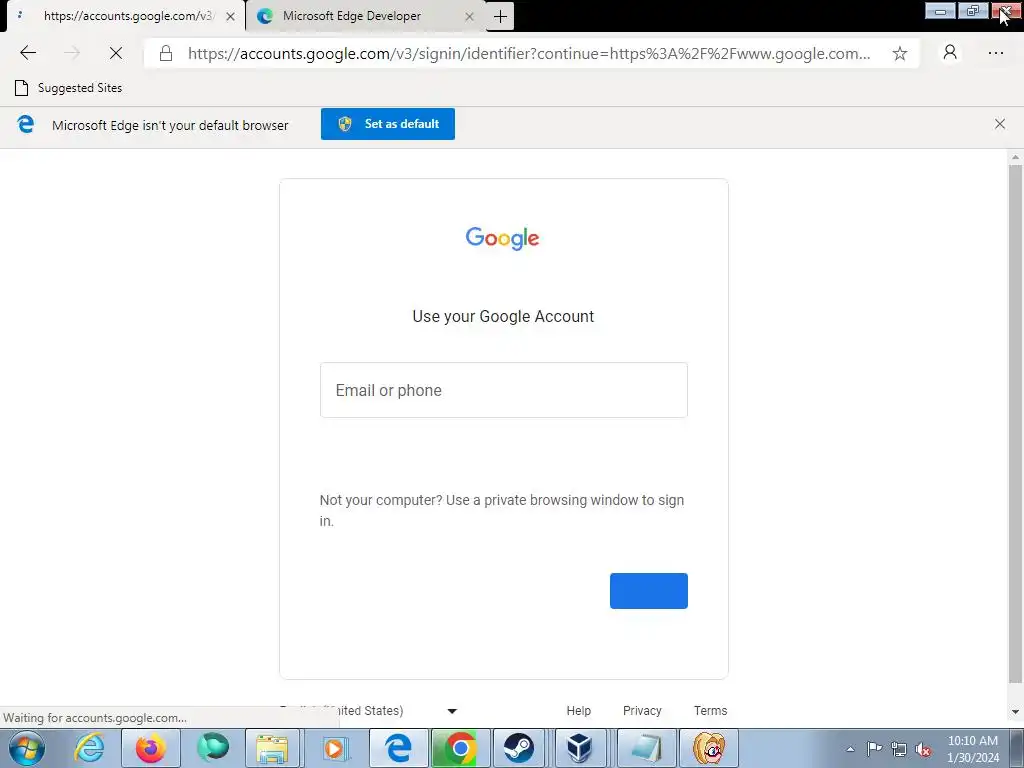Open the network tray icon

click(x=899, y=749)
